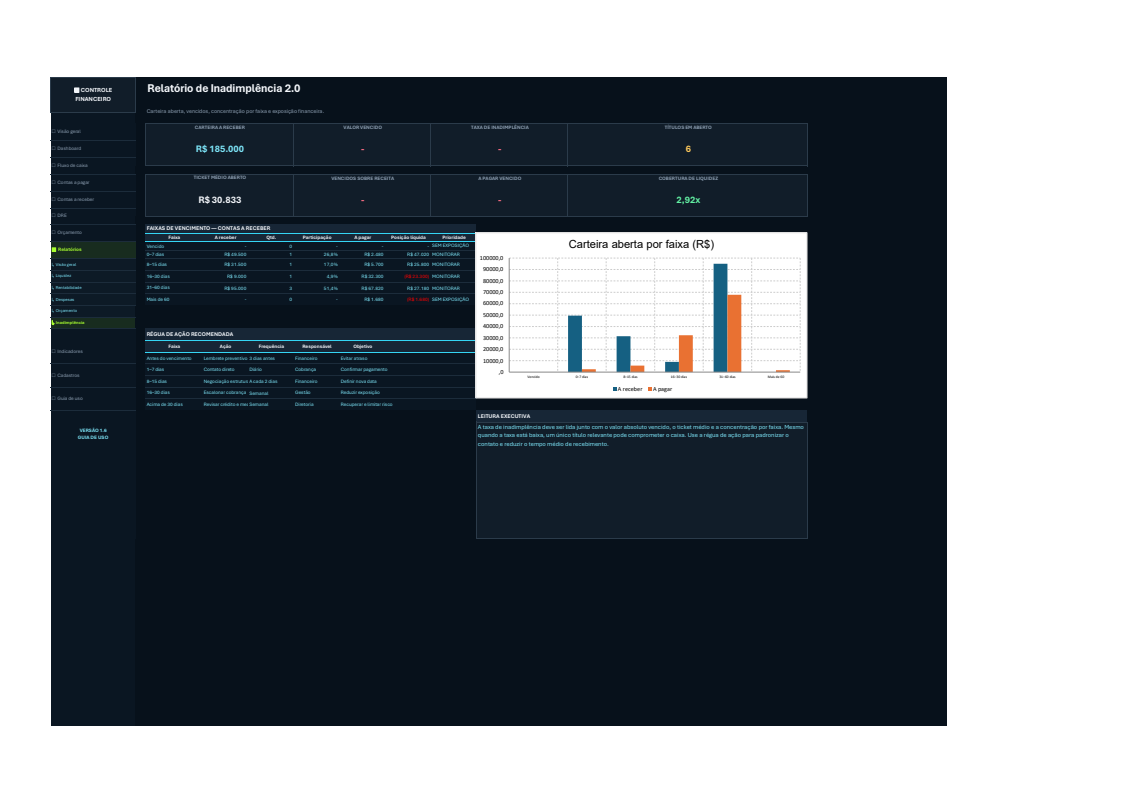Screen dimensions: 1137x804
Task: Click the blue A receber legend swatch
Action: 615,389
